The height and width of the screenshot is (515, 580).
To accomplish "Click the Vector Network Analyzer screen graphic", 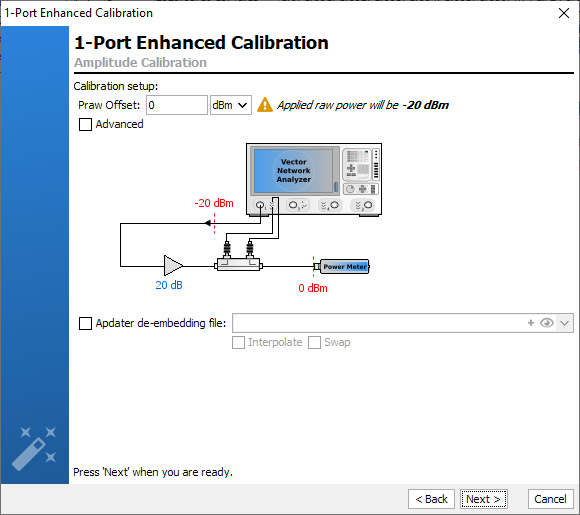I will coord(294,171).
